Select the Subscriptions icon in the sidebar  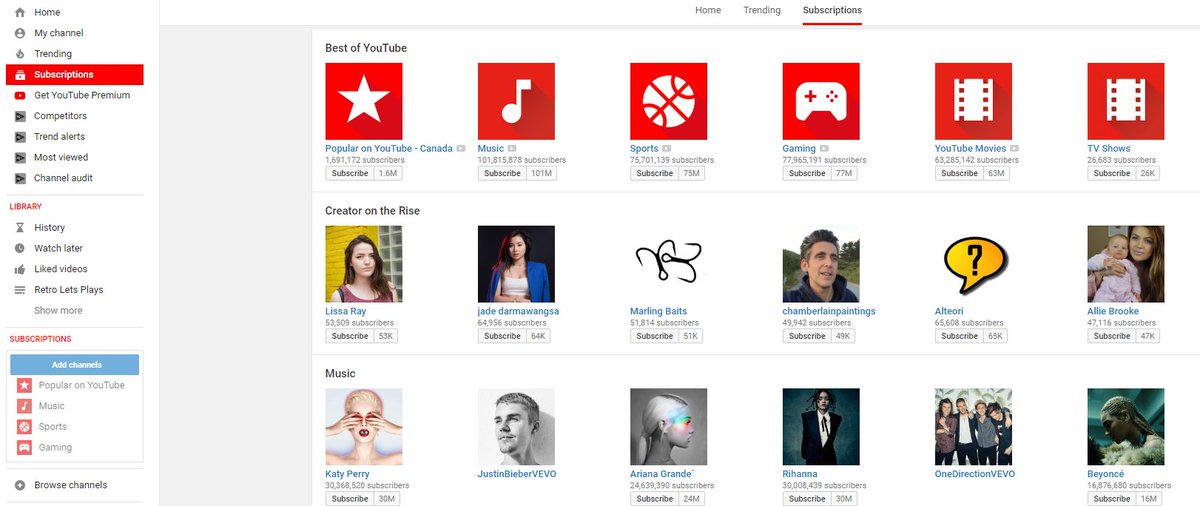(20, 75)
